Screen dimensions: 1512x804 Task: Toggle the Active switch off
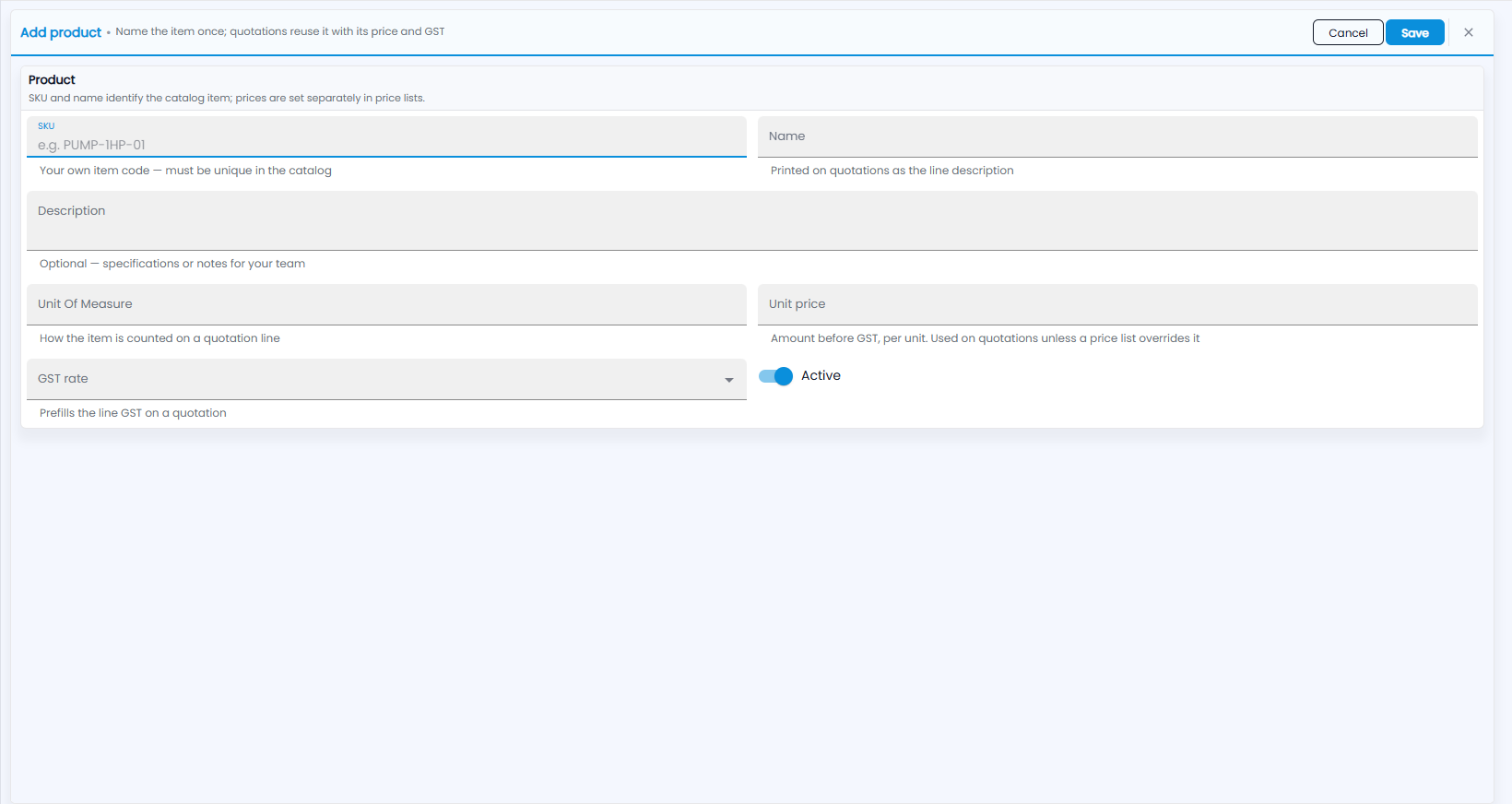775,376
